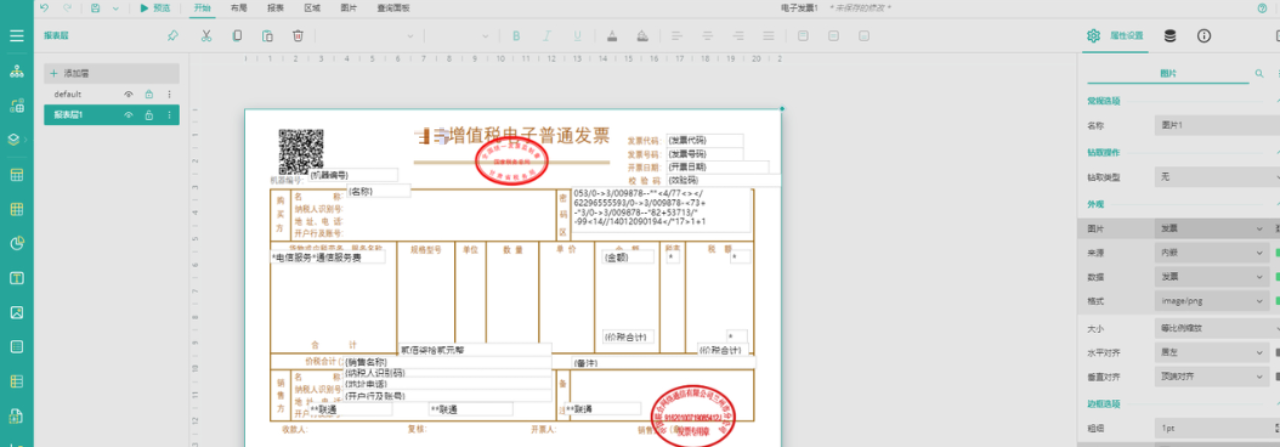Click the 预览 preview play button

(x=155, y=8)
